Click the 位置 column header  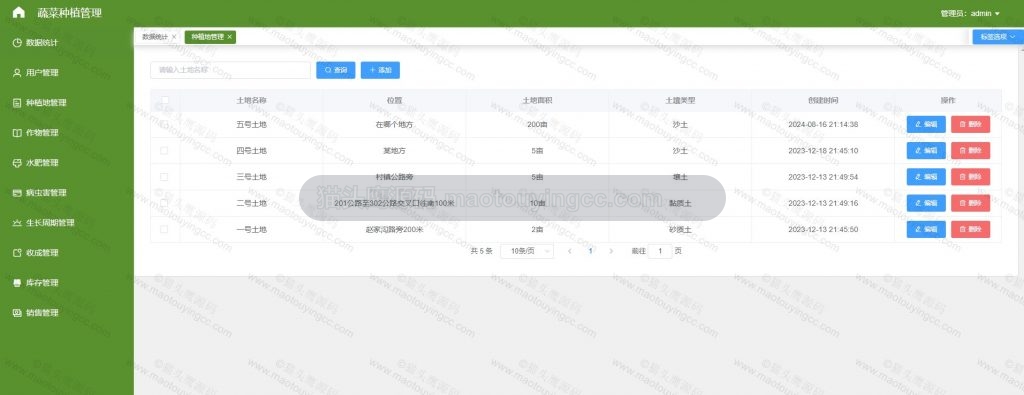click(394, 101)
